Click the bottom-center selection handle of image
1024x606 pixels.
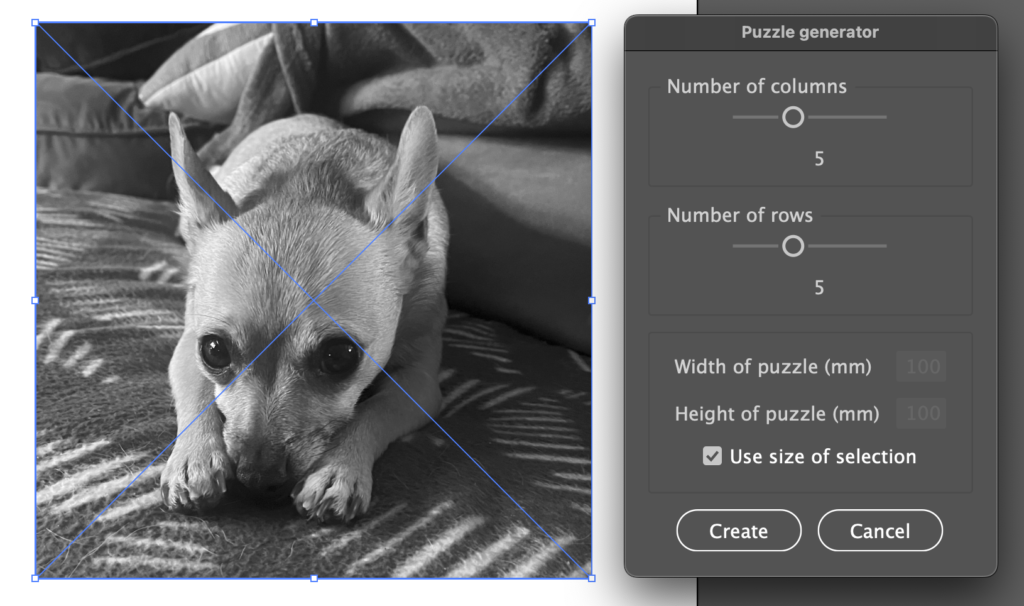pos(314,578)
